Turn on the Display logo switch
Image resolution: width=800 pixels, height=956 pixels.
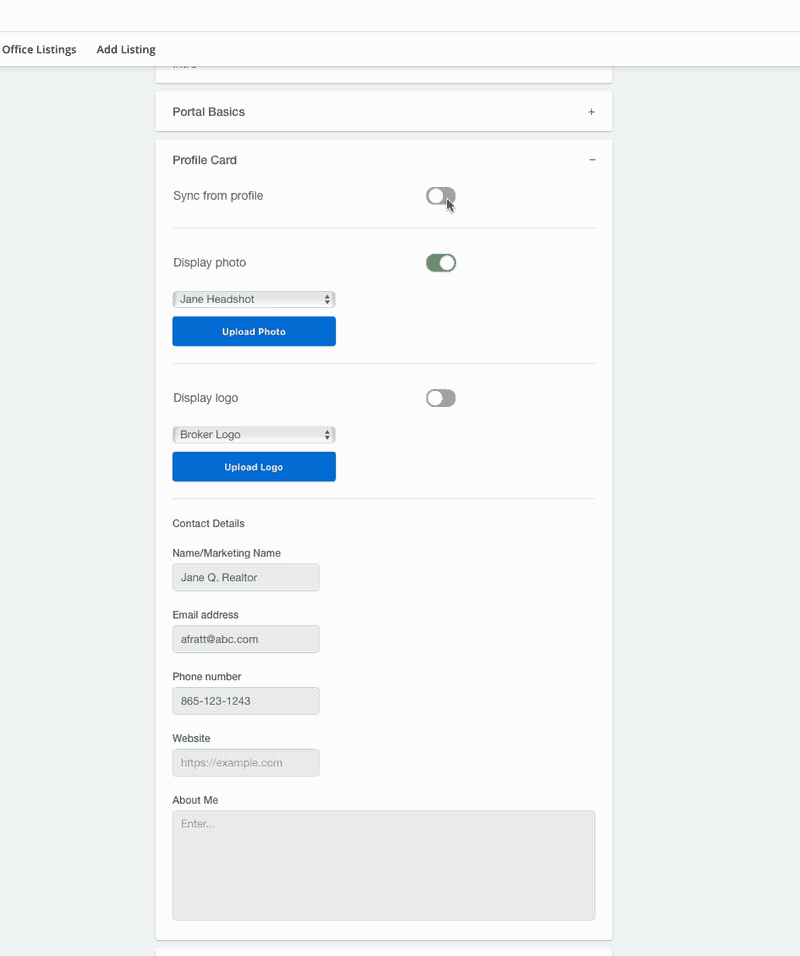440,398
